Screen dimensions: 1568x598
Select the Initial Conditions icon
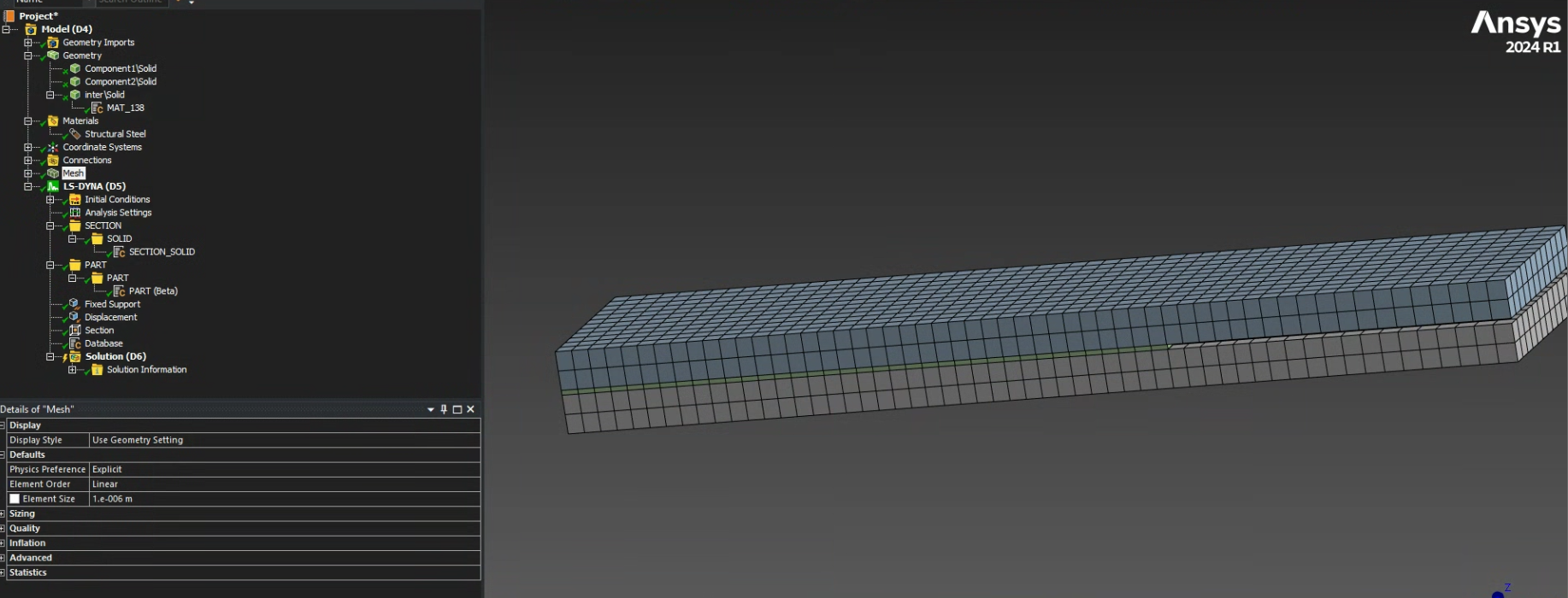[75, 199]
